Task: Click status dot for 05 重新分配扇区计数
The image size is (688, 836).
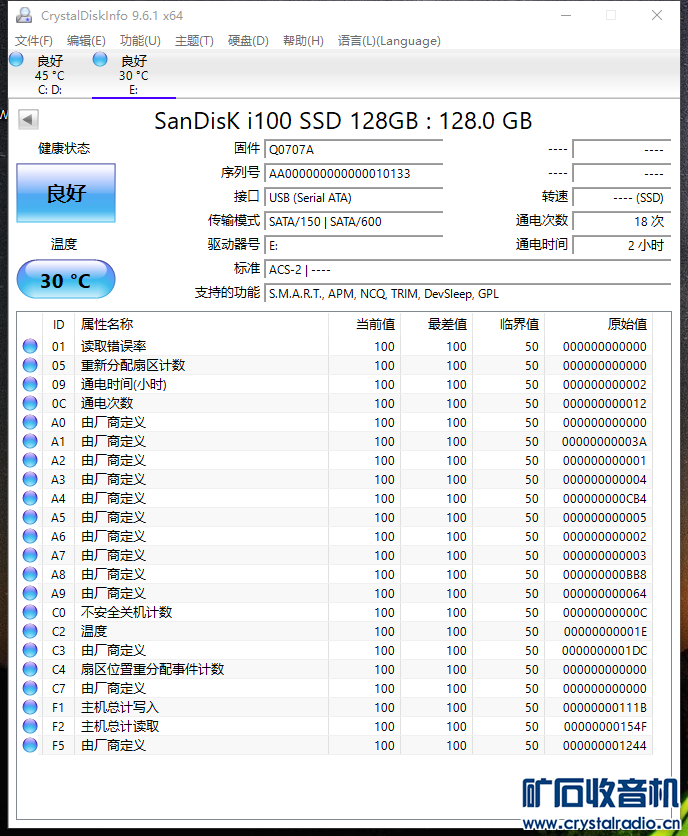Action: point(30,365)
